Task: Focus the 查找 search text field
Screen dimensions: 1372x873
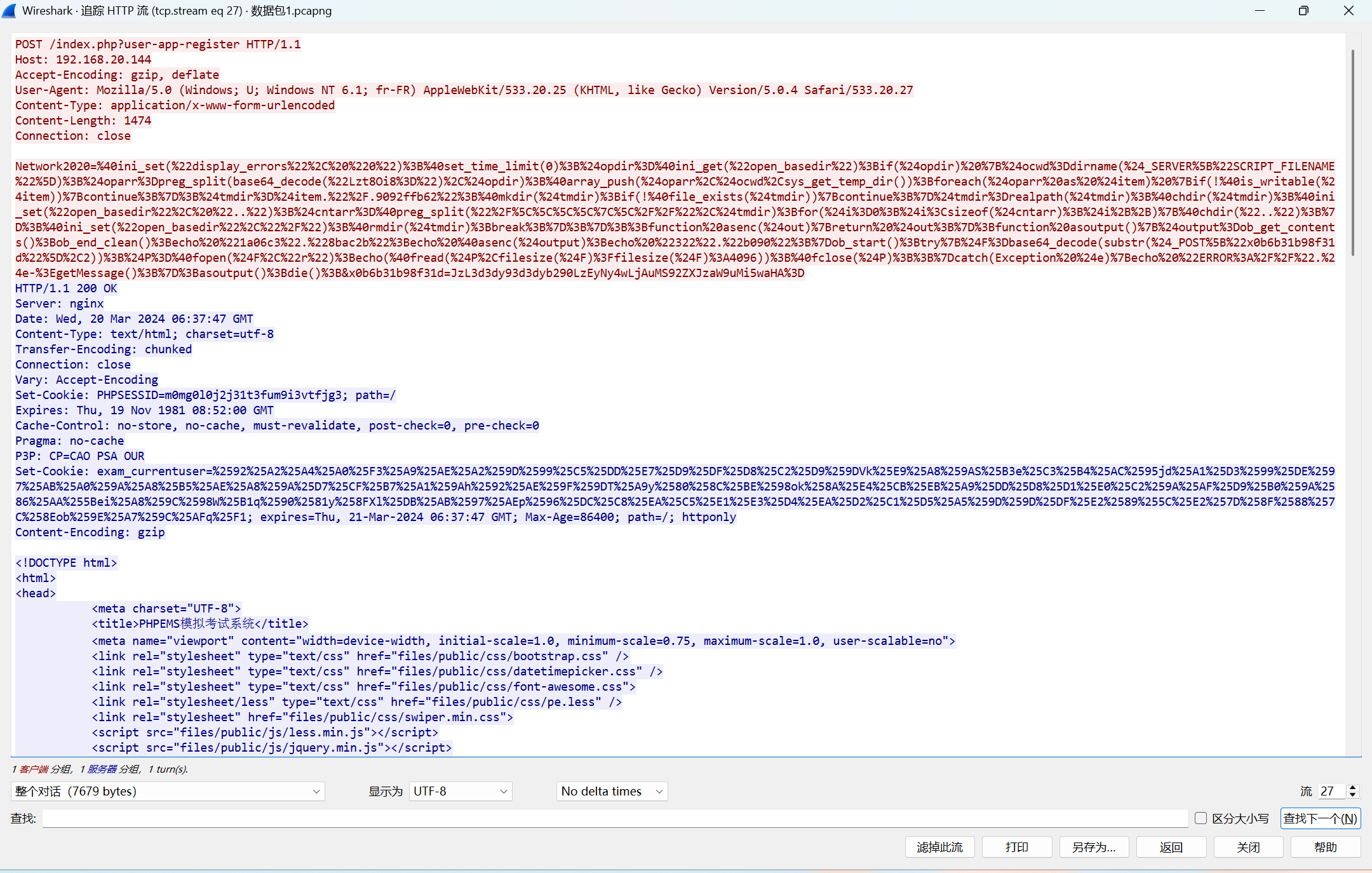Action: (615, 818)
